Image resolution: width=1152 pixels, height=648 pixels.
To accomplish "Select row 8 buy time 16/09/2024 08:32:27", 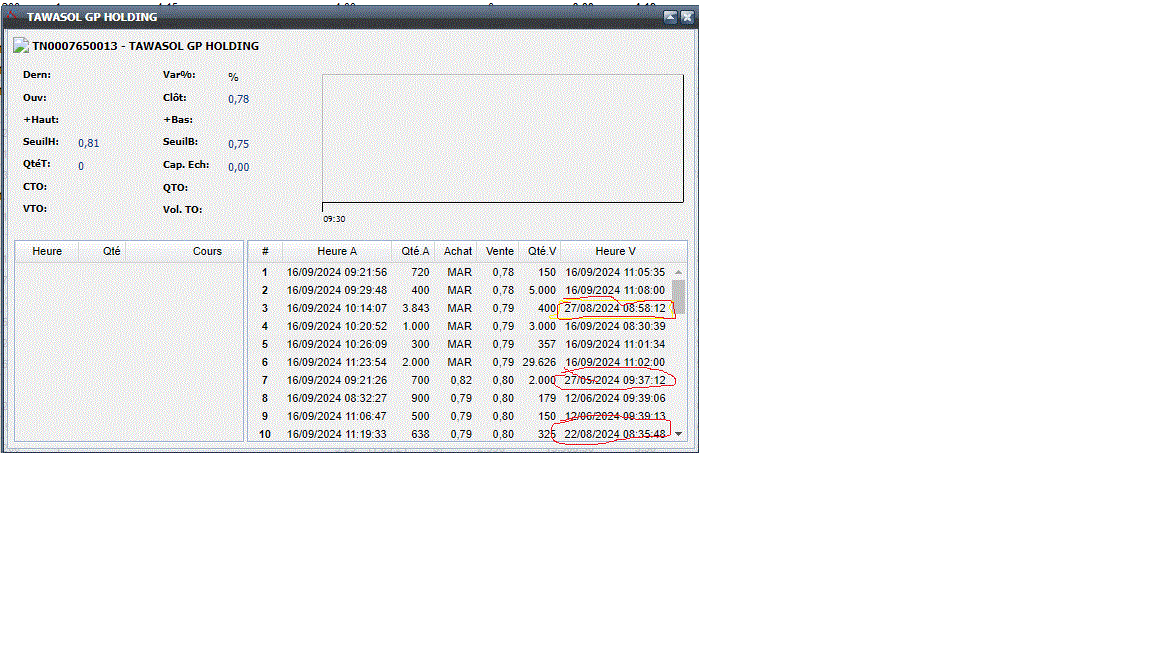I will click(336, 398).
